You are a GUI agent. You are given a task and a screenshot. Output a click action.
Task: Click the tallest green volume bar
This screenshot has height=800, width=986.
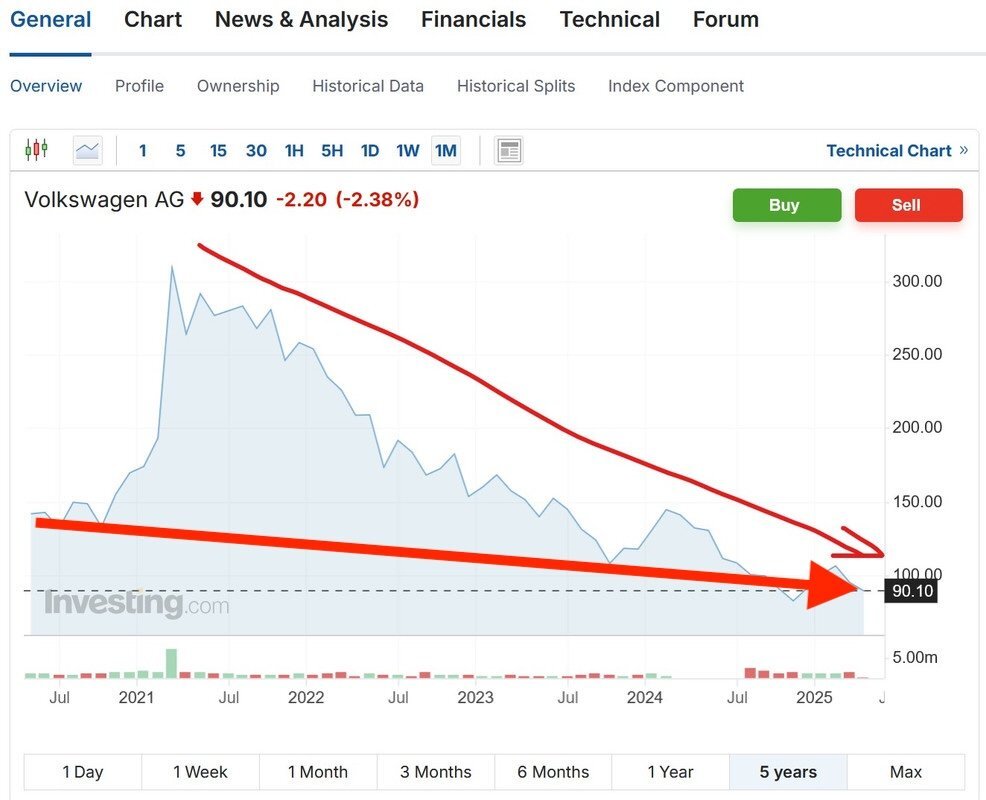click(171, 664)
